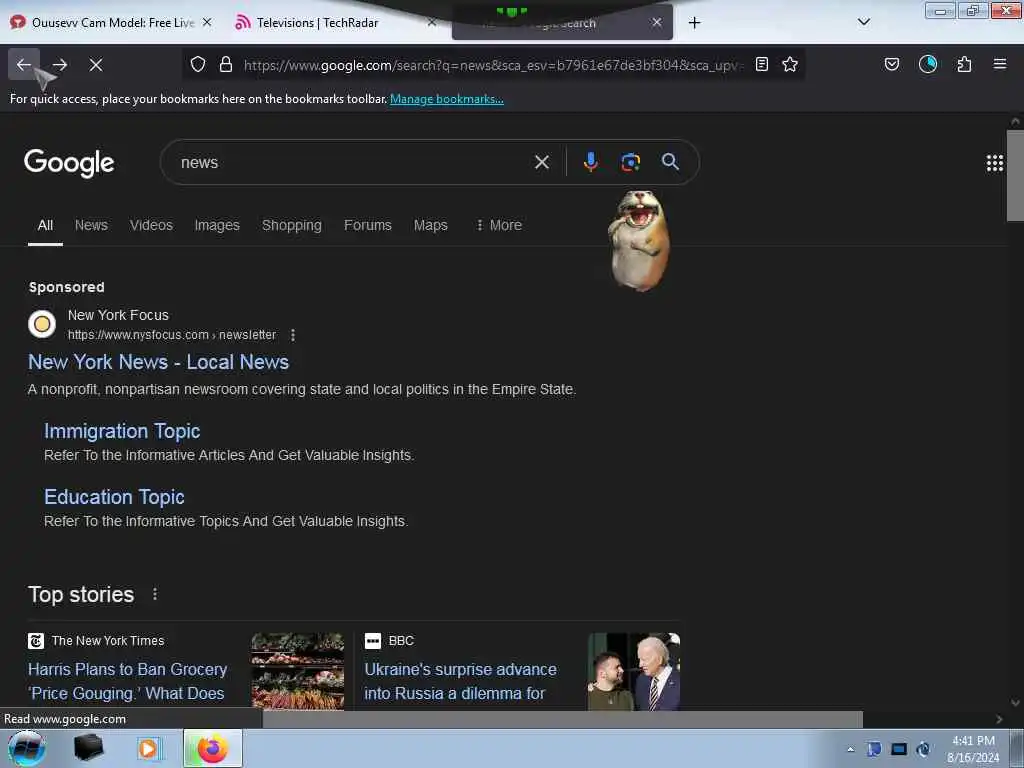Viewport: 1024px width, 768px height.
Task: Launch the media player taskbar icon
Action: click(148, 748)
